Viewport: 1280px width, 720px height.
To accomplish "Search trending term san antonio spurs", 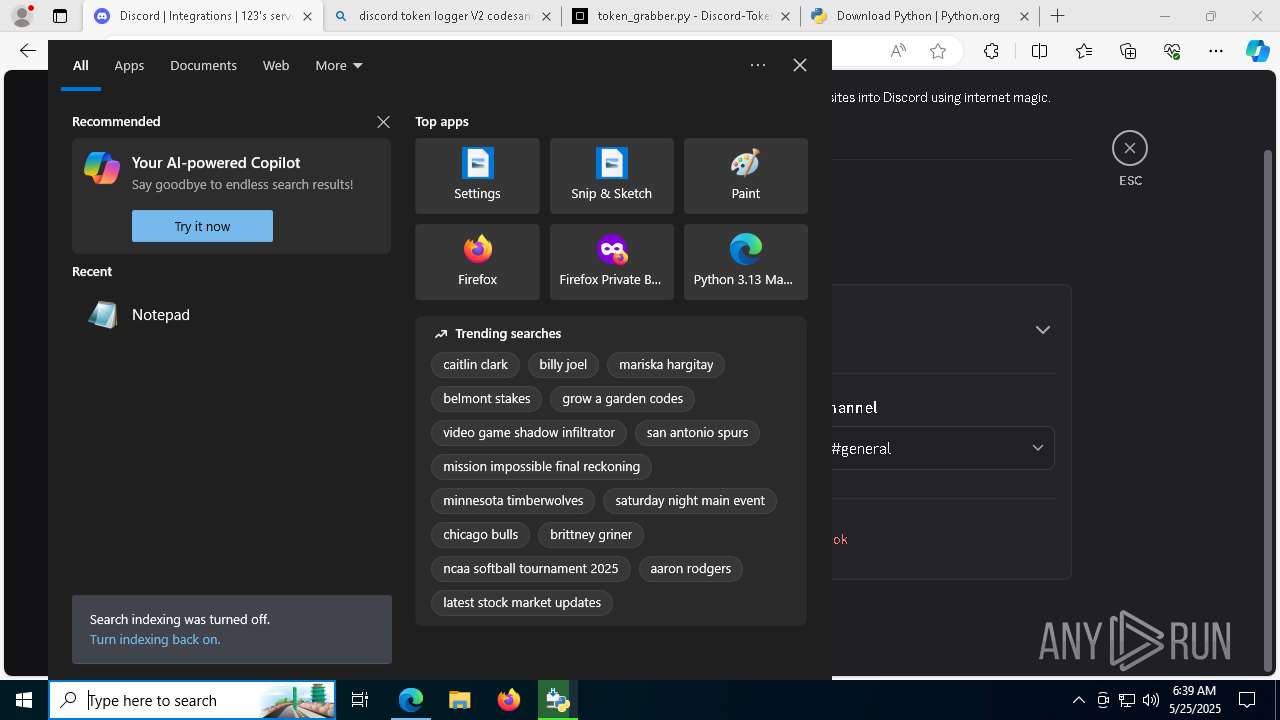I will click(697, 433).
